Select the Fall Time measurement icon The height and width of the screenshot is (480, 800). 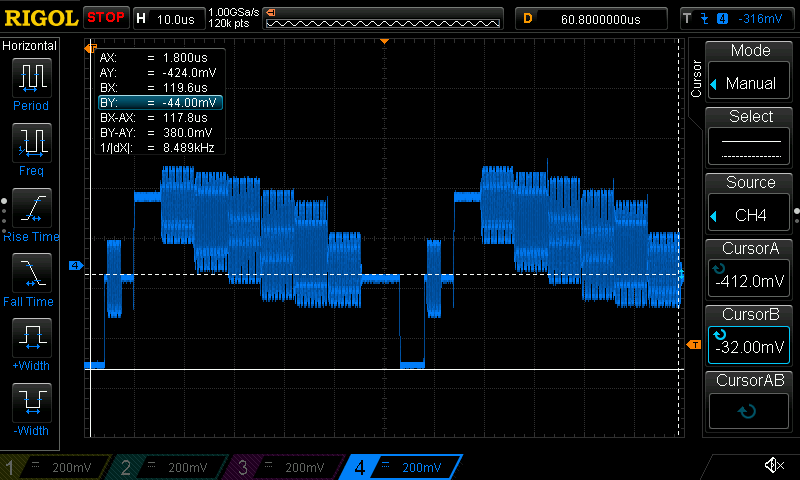pos(32,272)
